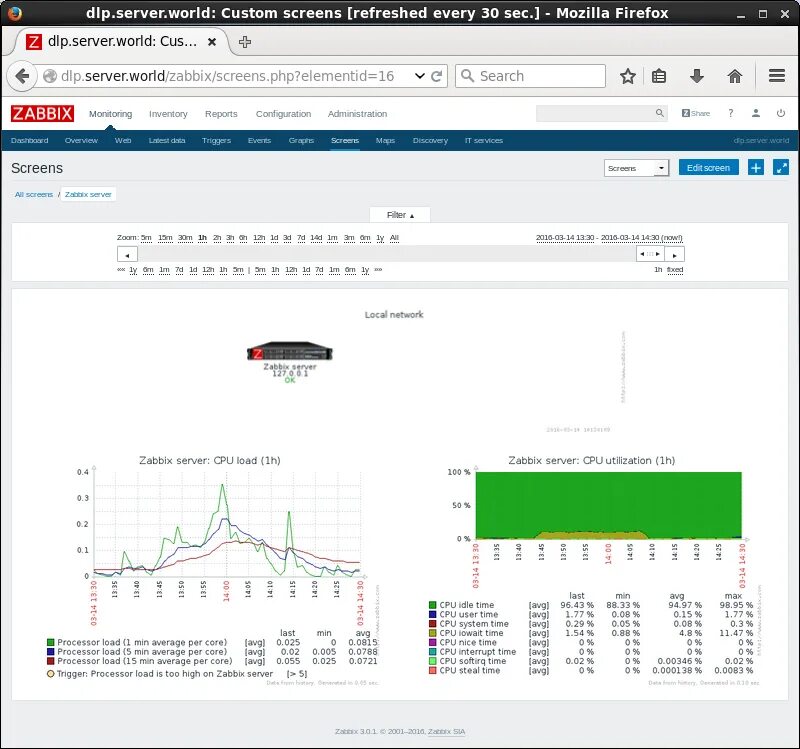The height and width of the screenshot is (749, 800).
Task: Move time period right with arrow button
Action: (x=674, y=254)
